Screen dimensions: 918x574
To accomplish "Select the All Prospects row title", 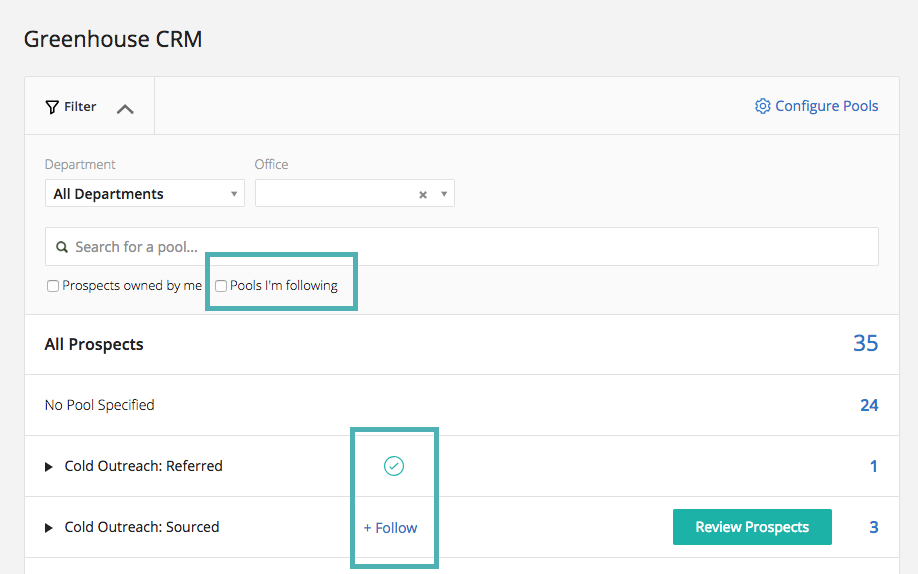I will pyautogui.click(x=94, y=344).
